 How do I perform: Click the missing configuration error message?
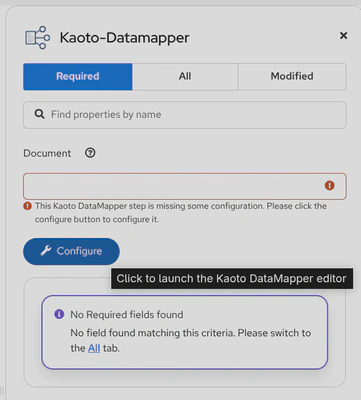pyautogui.click(x=181, y=213)
